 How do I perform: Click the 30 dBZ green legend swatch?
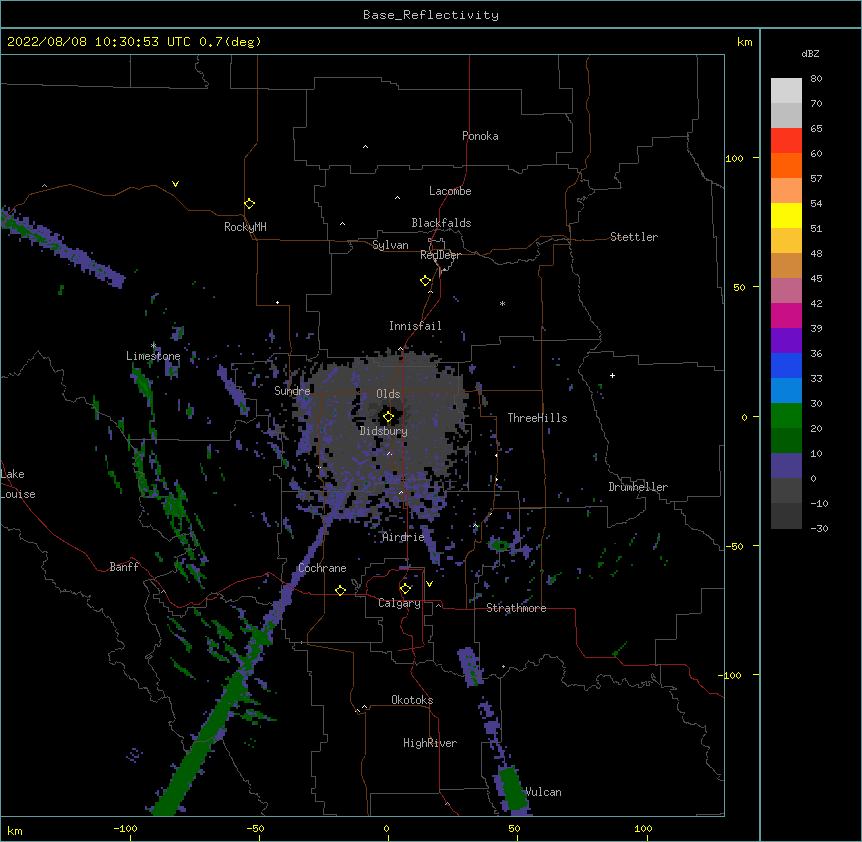click(786, 416)
